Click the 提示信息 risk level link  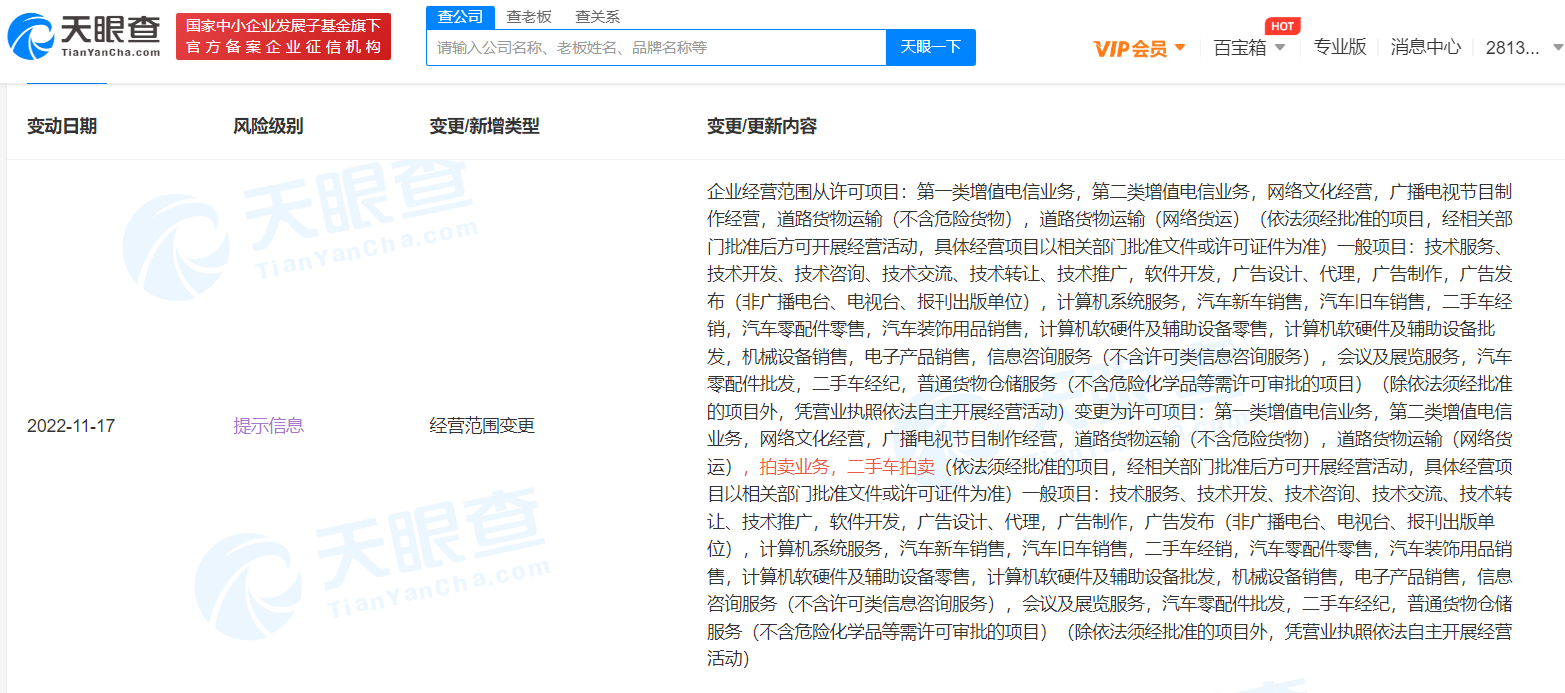click(x=268, y=425)
